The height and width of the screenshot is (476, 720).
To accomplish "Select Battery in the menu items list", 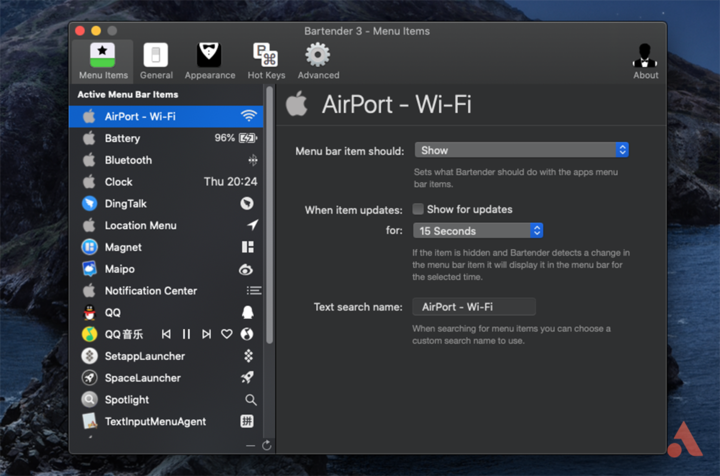I will tap(122, 138).
